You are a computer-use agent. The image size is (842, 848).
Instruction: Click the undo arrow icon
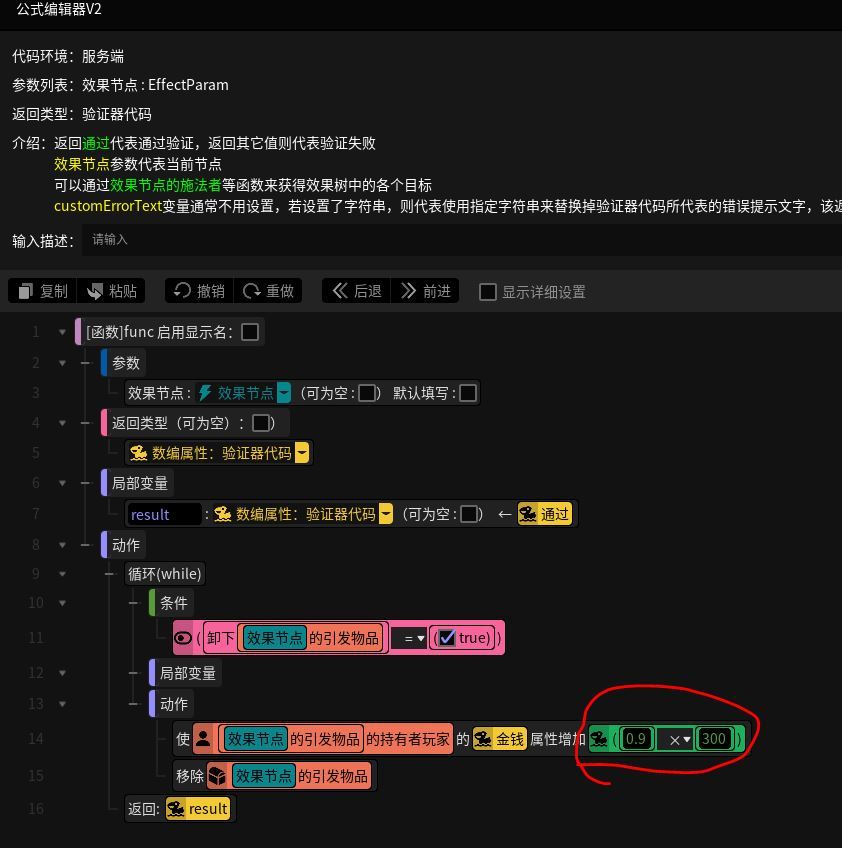point(182,291)
